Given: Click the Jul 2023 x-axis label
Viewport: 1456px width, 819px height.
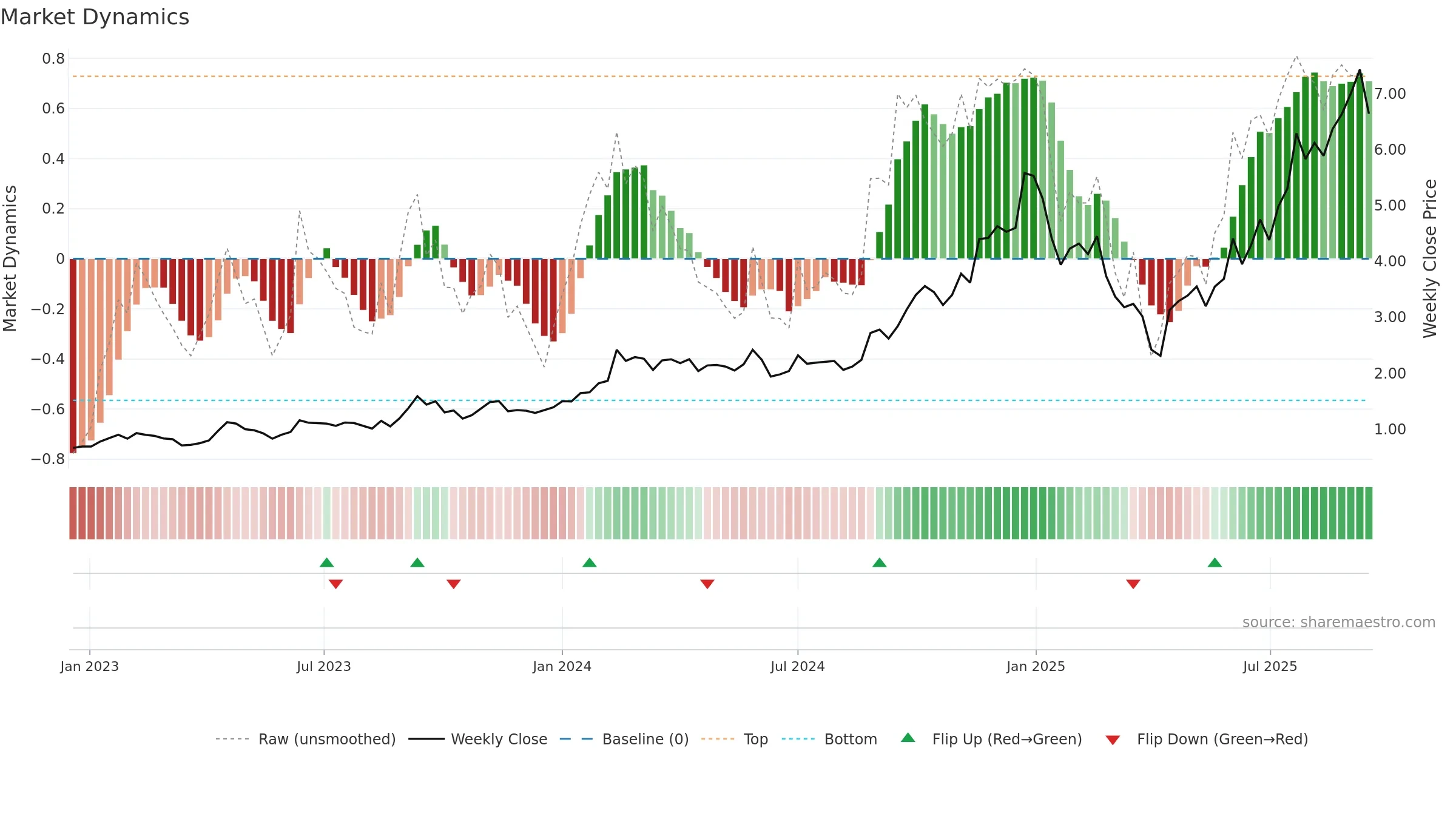Looking at the screenshot, I should [324, 666].
